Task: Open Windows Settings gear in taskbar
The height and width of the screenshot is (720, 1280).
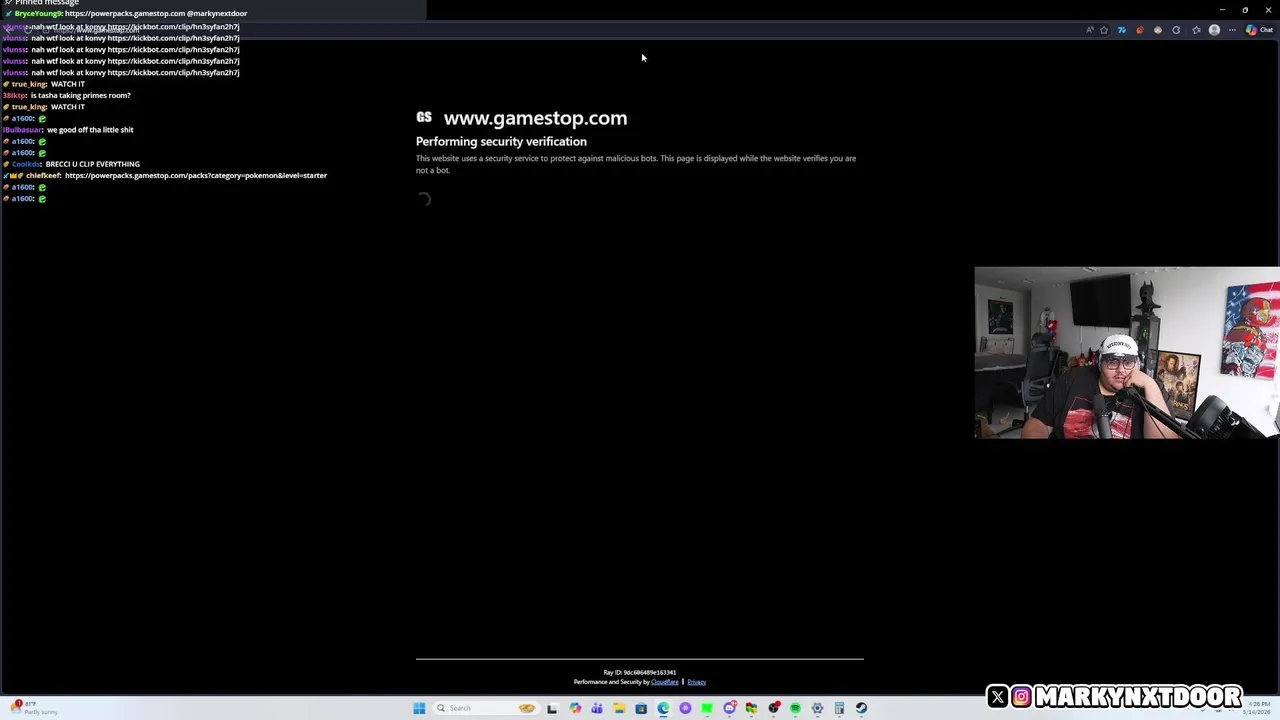Action: tap(817, 708)
